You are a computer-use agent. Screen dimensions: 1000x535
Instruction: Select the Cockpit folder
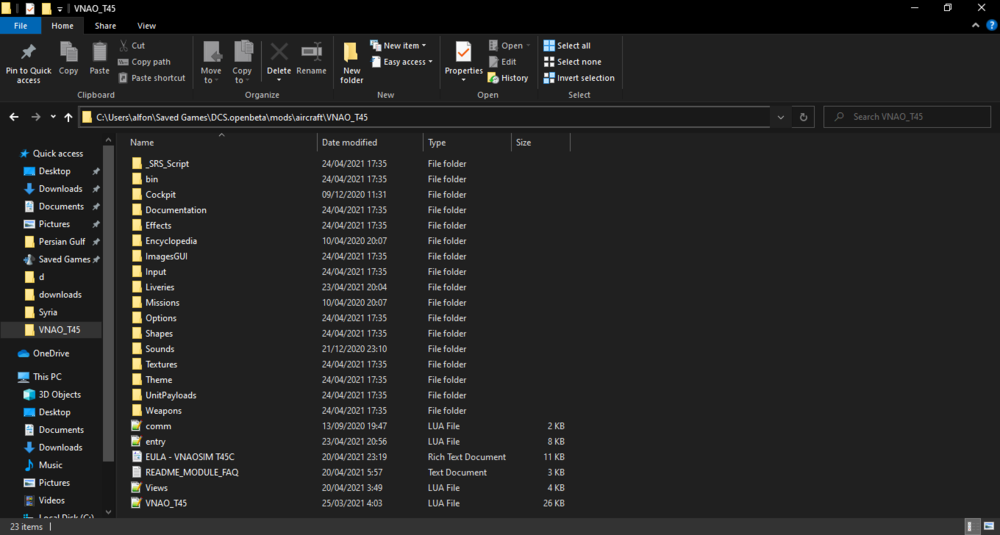pos(160,194)
